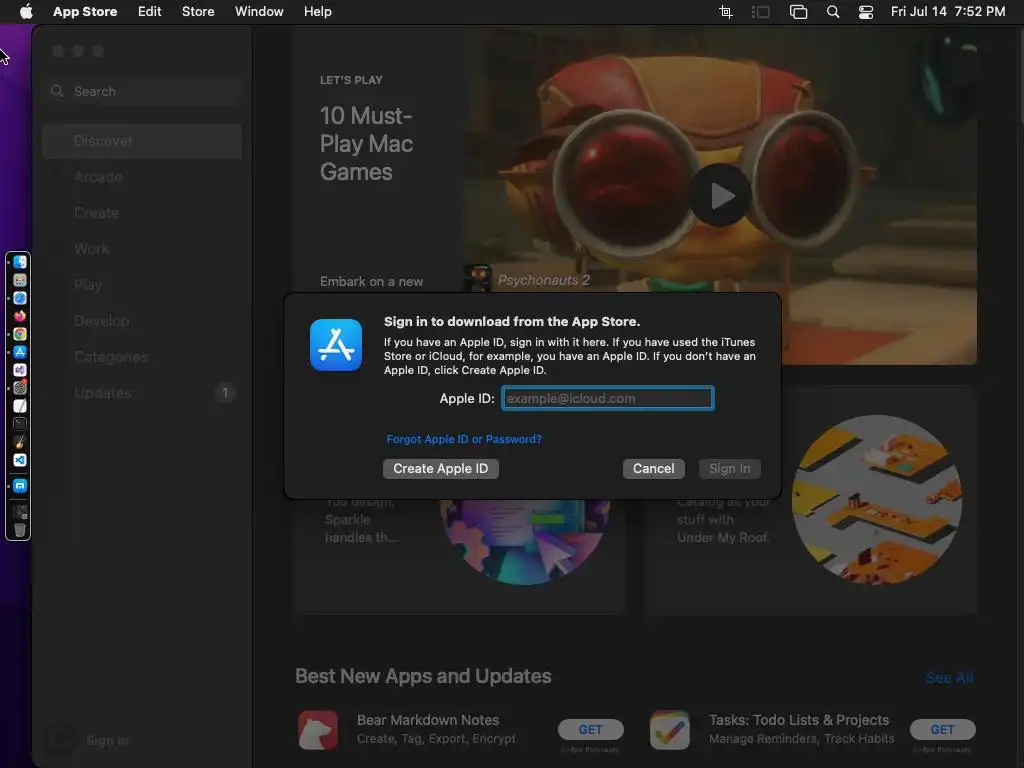The image size is (1024, 768).
Task: Click the Bear Markdown Notes app icon
Action: 318,730
